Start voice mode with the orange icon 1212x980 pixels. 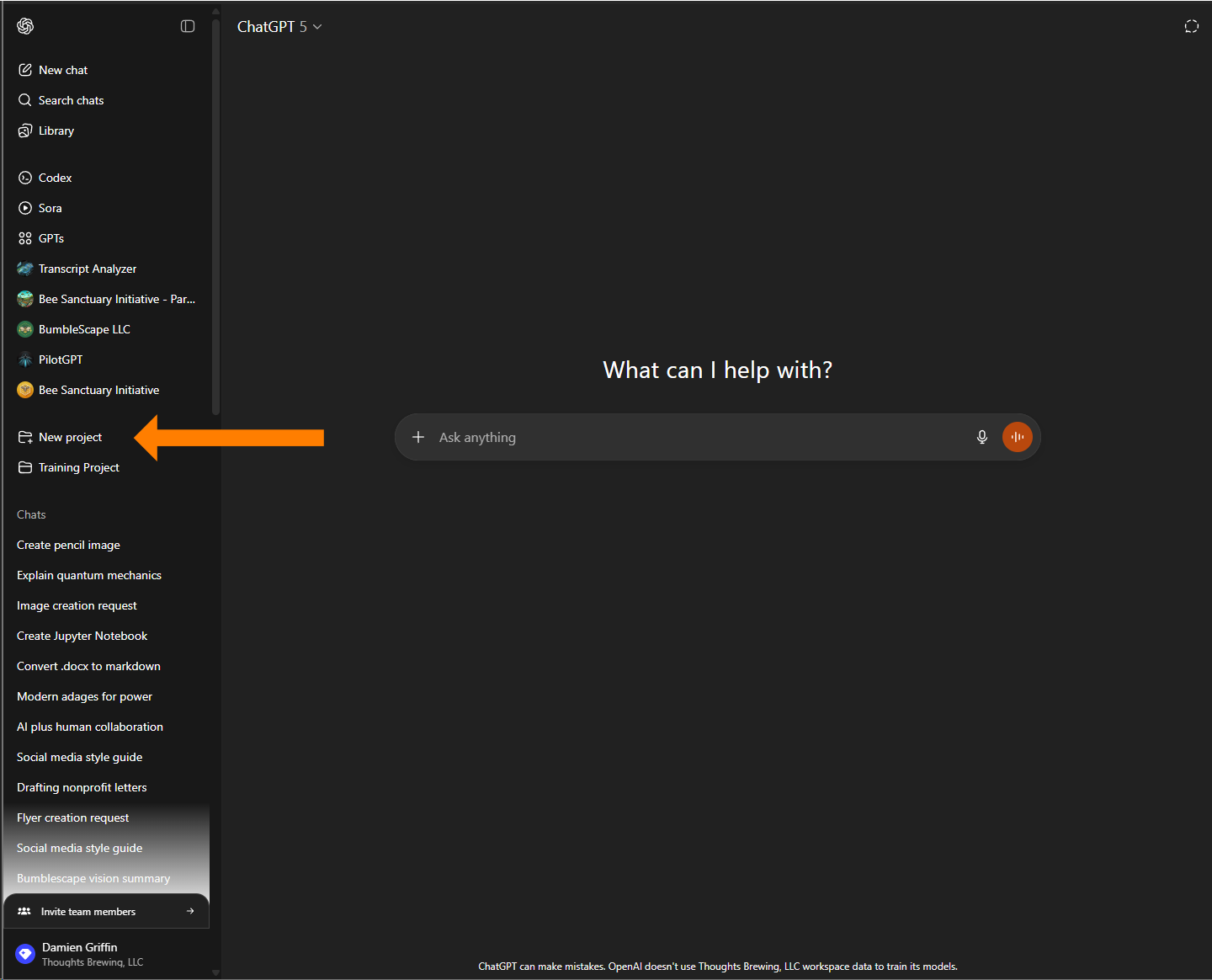pos(1018,437)
